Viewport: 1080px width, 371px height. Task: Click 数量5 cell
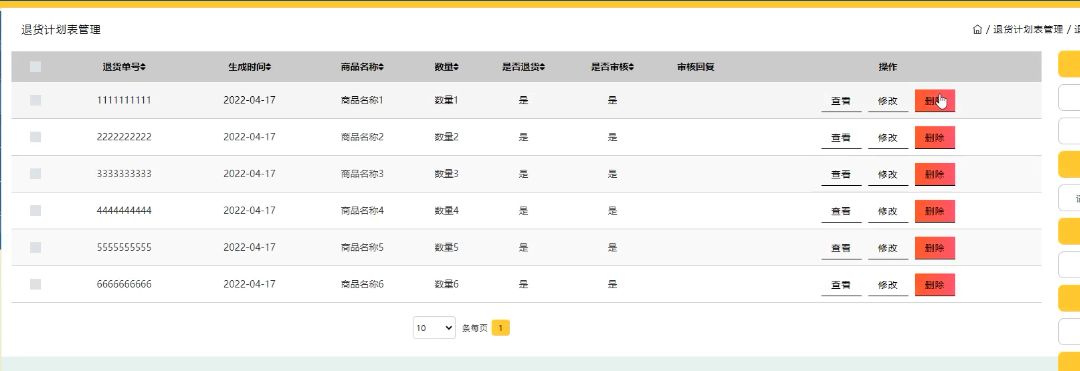[x=446, y=247]
